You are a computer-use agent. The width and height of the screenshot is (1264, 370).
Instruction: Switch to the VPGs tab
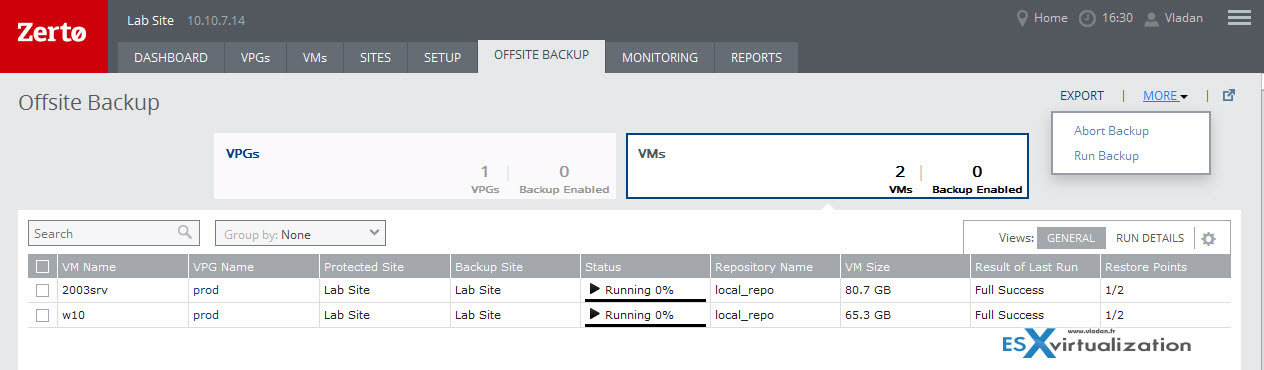tap(255, 57)
